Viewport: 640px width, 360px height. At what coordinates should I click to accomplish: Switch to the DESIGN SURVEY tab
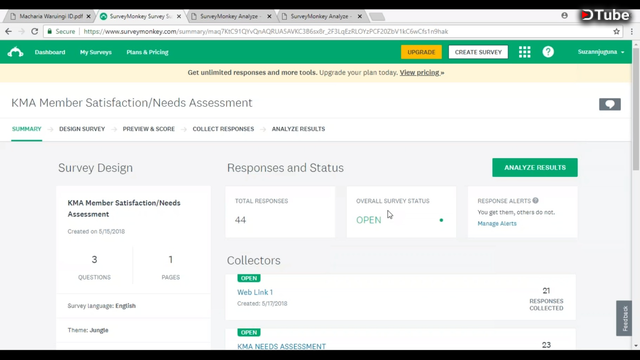(x=82, y=129)
